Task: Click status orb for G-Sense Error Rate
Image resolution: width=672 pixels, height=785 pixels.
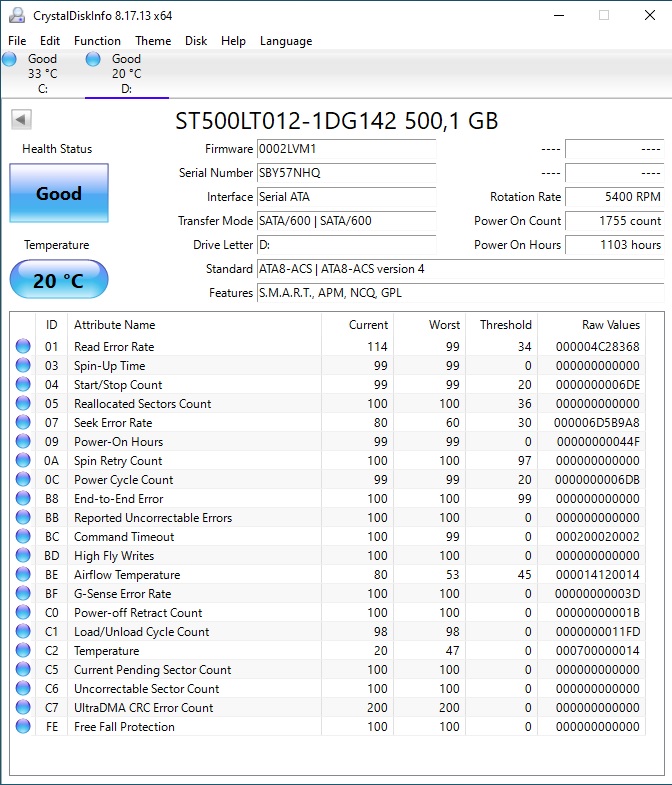Action: click(23, 593)
